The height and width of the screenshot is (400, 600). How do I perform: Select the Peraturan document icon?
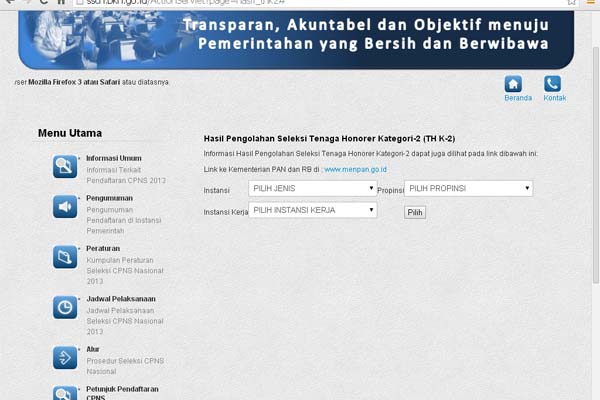[65, 257]
